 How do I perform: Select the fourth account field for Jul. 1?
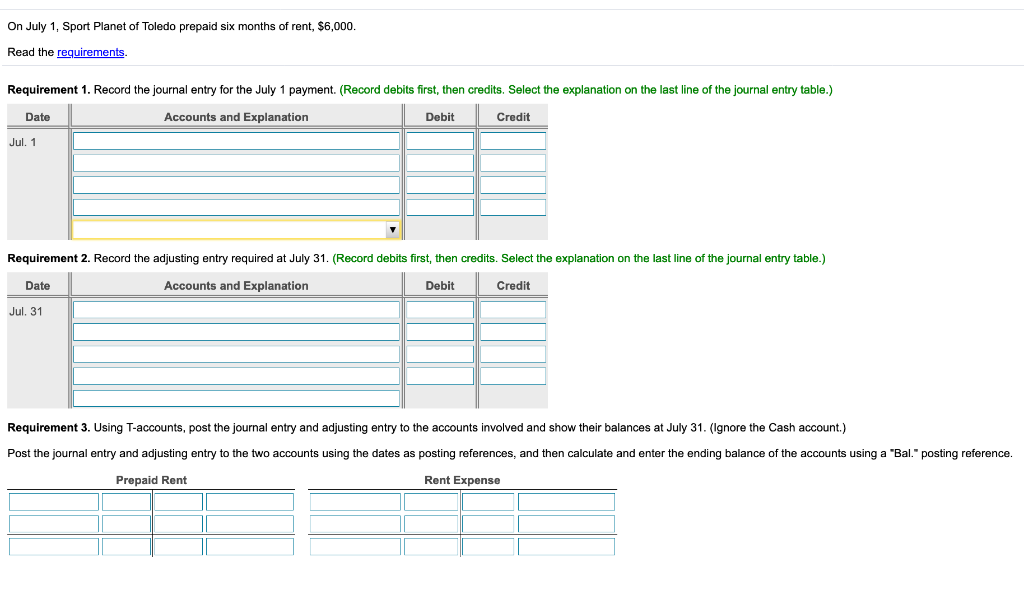click(236, 208)
